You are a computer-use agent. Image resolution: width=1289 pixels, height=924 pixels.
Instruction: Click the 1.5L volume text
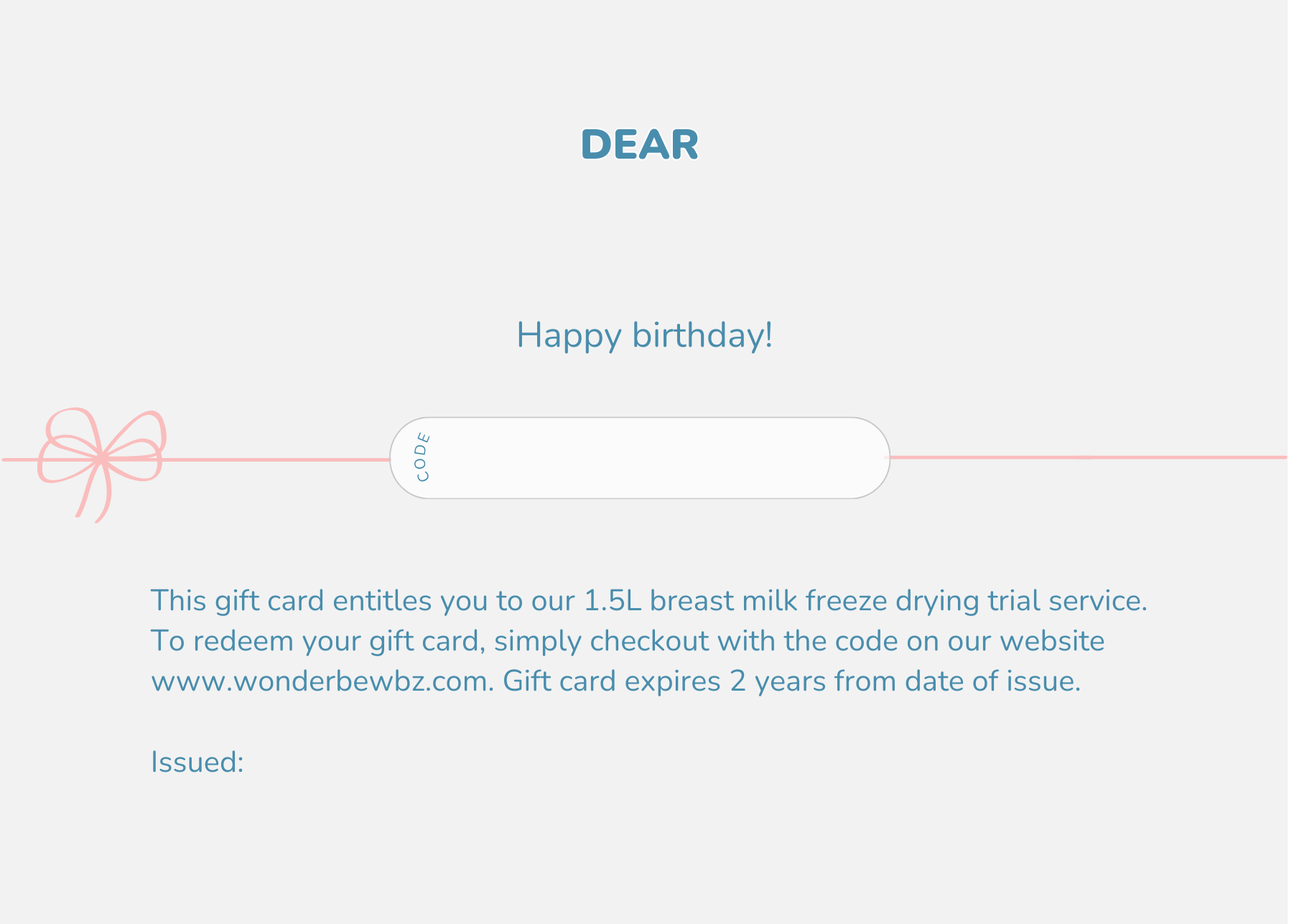(612, 600)
